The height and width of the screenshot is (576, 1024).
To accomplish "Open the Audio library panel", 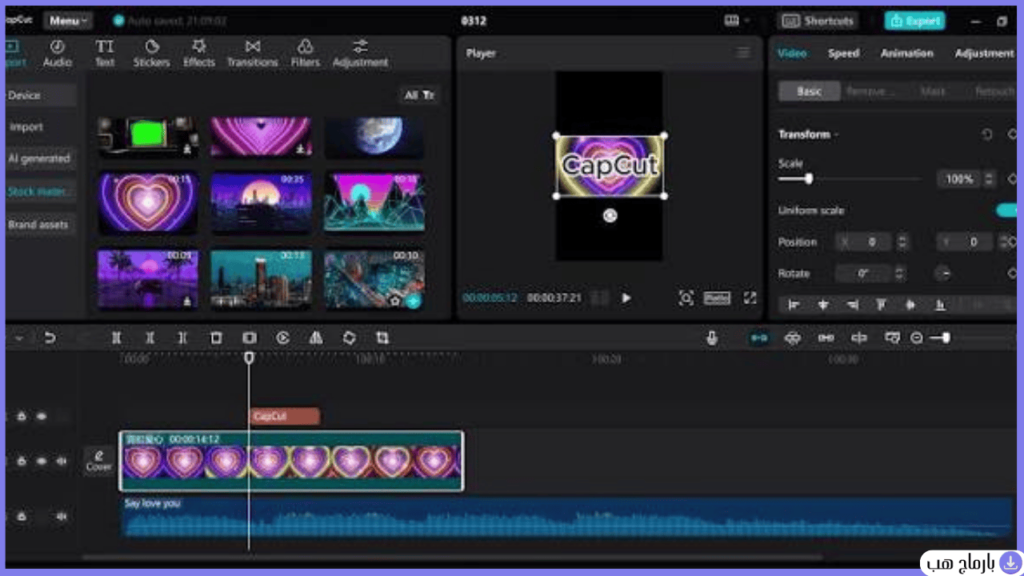I will click(x=57, y=53).
